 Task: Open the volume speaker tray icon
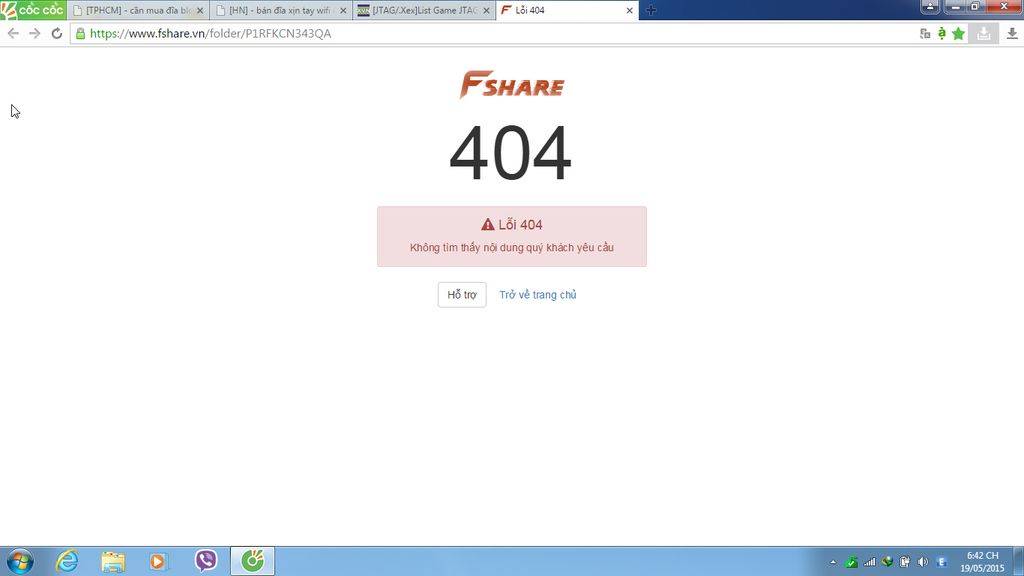pos(923,562)
